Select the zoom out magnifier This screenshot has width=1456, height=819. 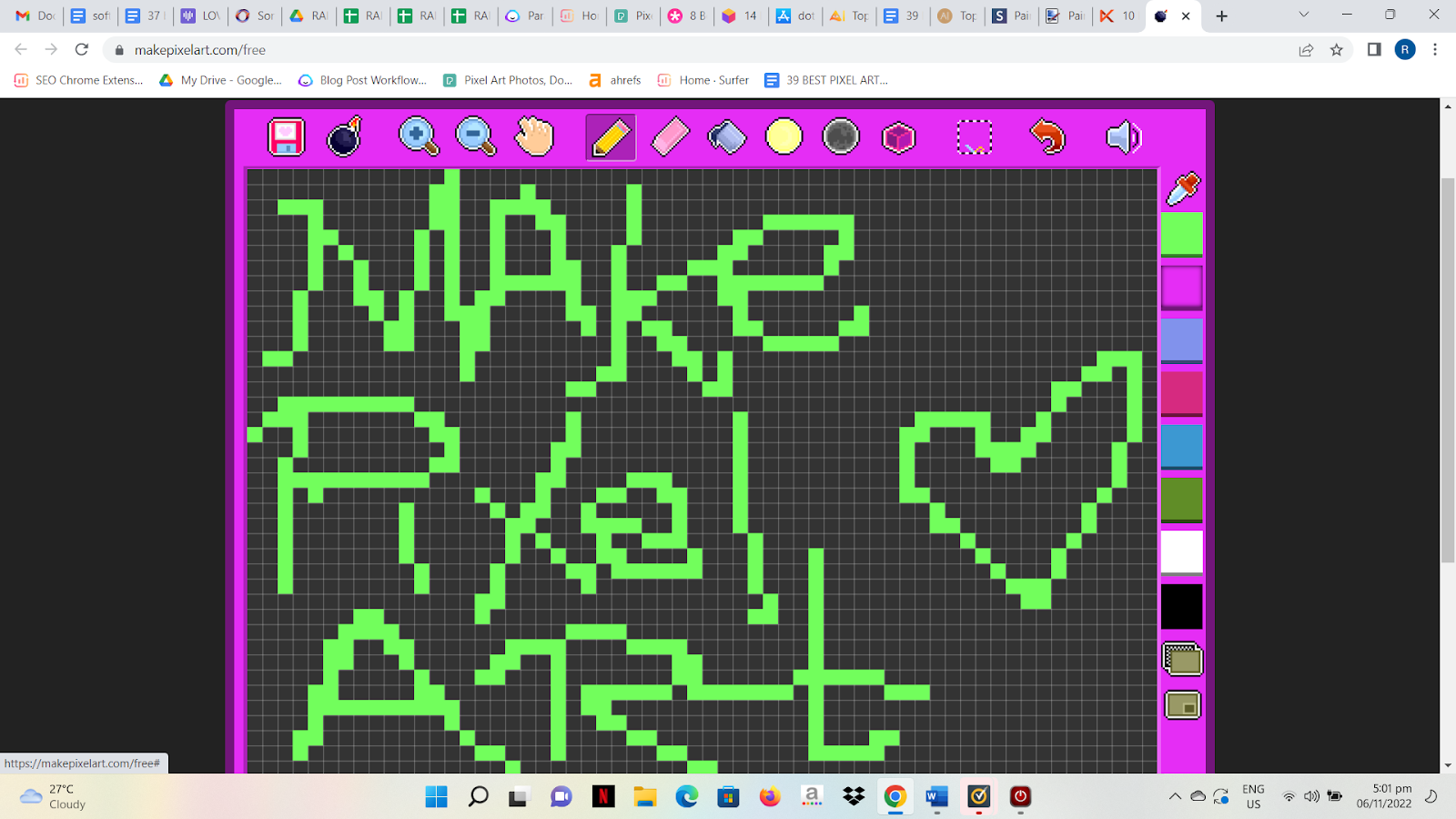(x=475, y=137)
